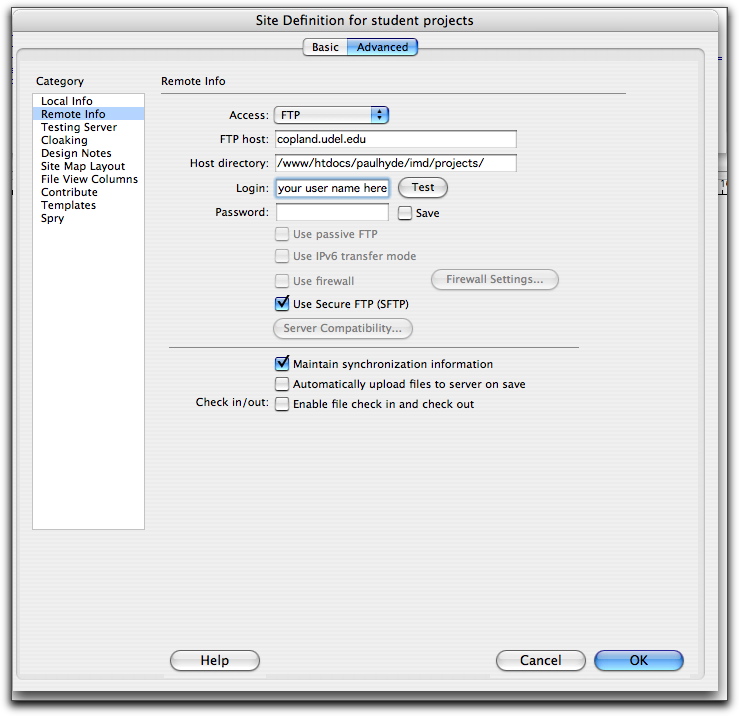Viewport: 739px width, 716px height.
Task: Click in the Password field
Action: [332, 212]
